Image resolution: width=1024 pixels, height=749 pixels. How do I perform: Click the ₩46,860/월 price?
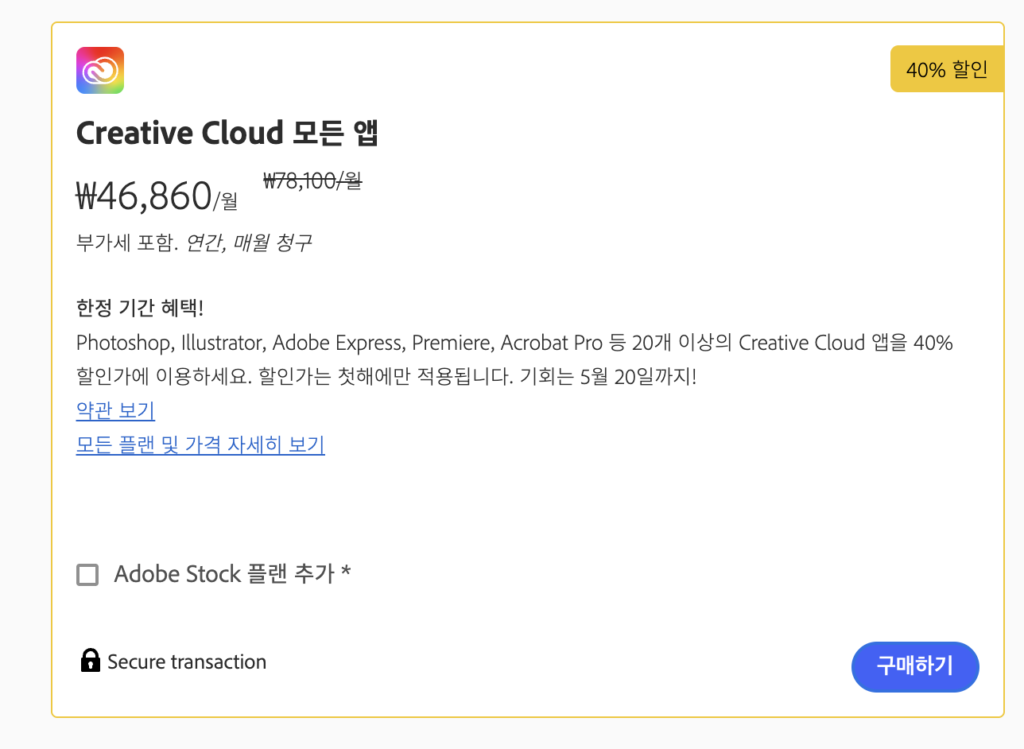[157, 195]
